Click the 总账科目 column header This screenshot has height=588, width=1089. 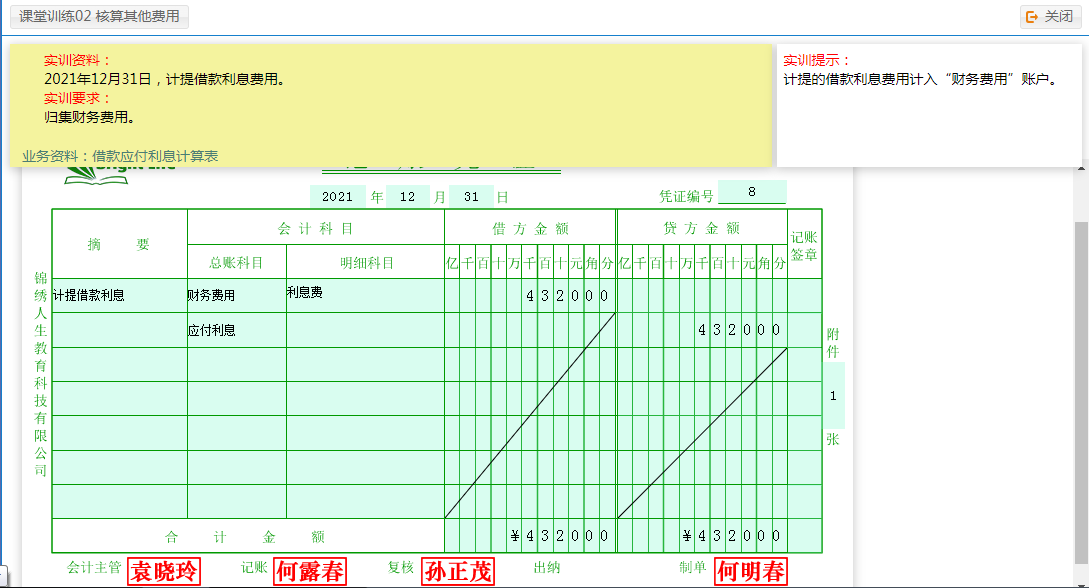click(x=236, y=262)
